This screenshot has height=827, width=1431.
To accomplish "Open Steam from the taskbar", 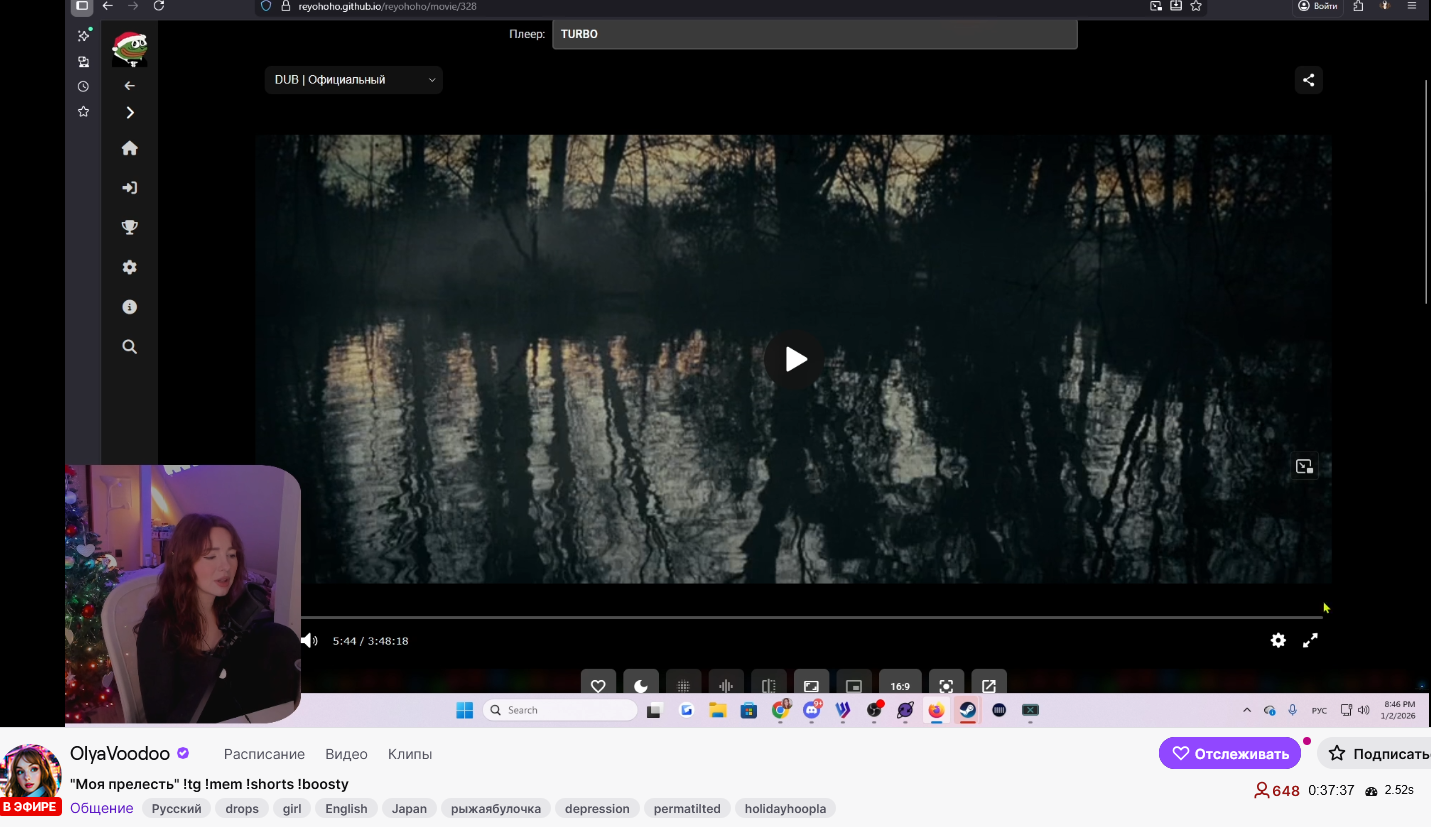I will [x=967, y=710].
